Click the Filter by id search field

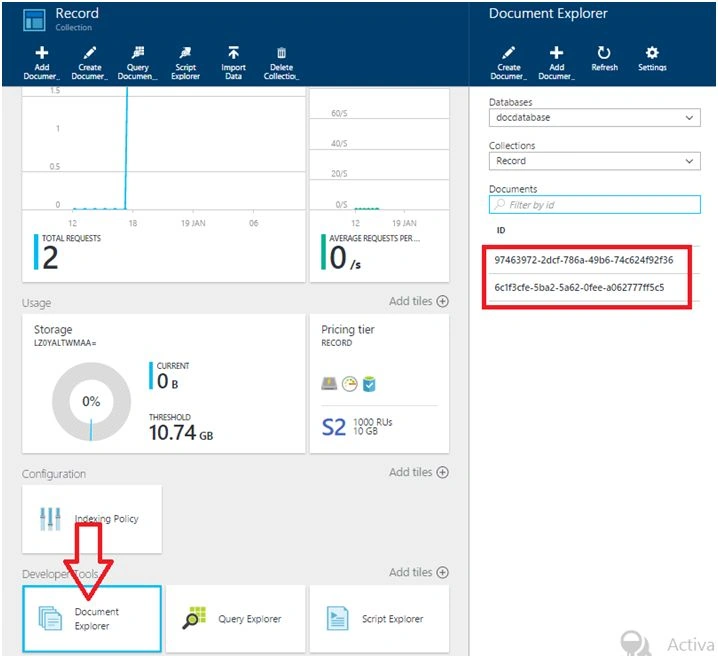coord(594,204)
